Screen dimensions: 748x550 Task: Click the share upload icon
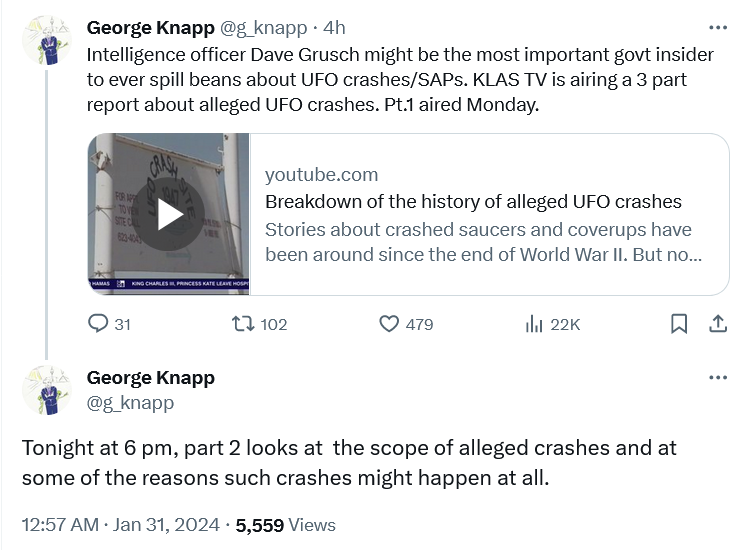[717, 324]
